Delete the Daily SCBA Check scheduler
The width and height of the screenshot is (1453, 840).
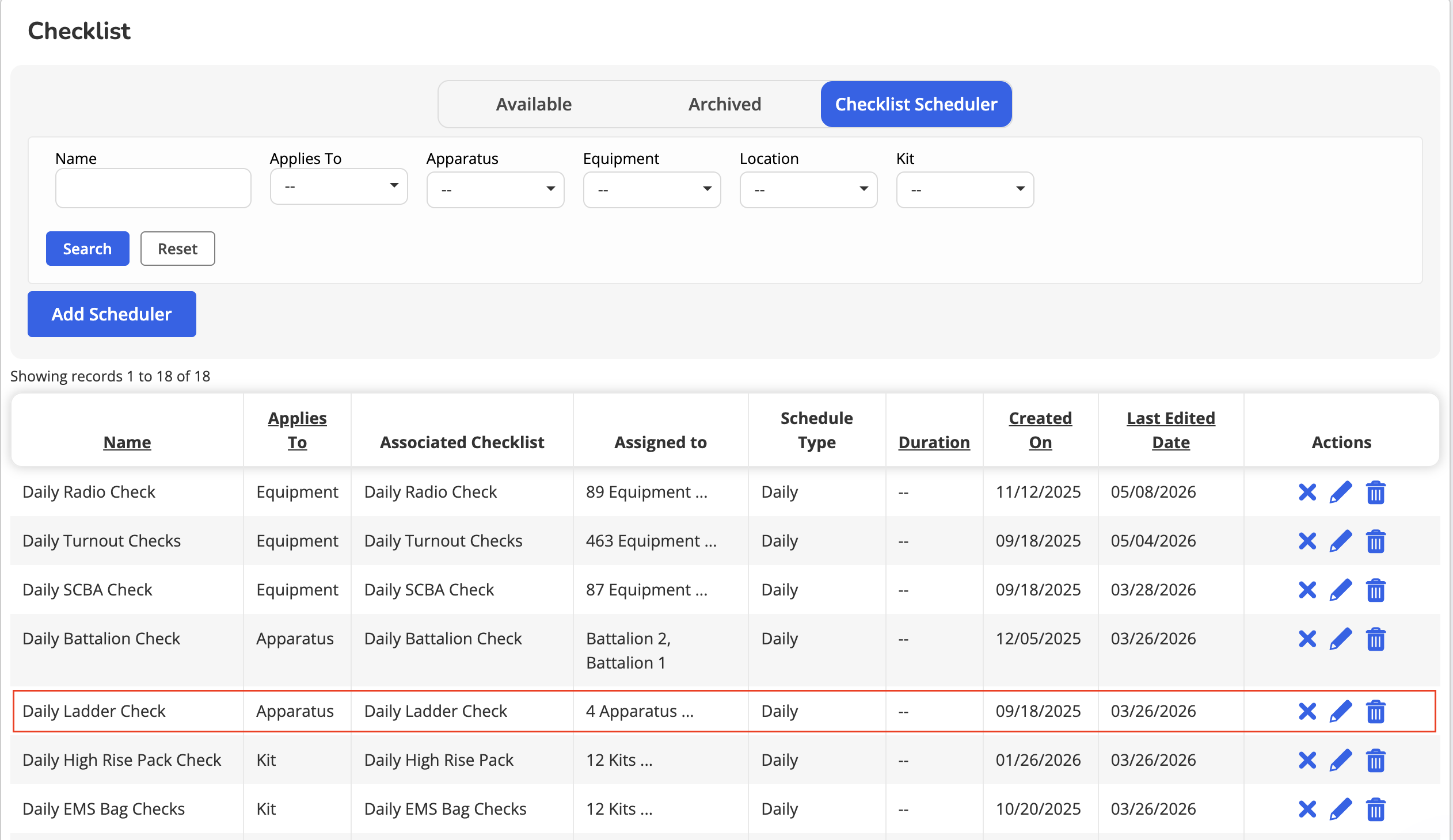point(1376,590)
